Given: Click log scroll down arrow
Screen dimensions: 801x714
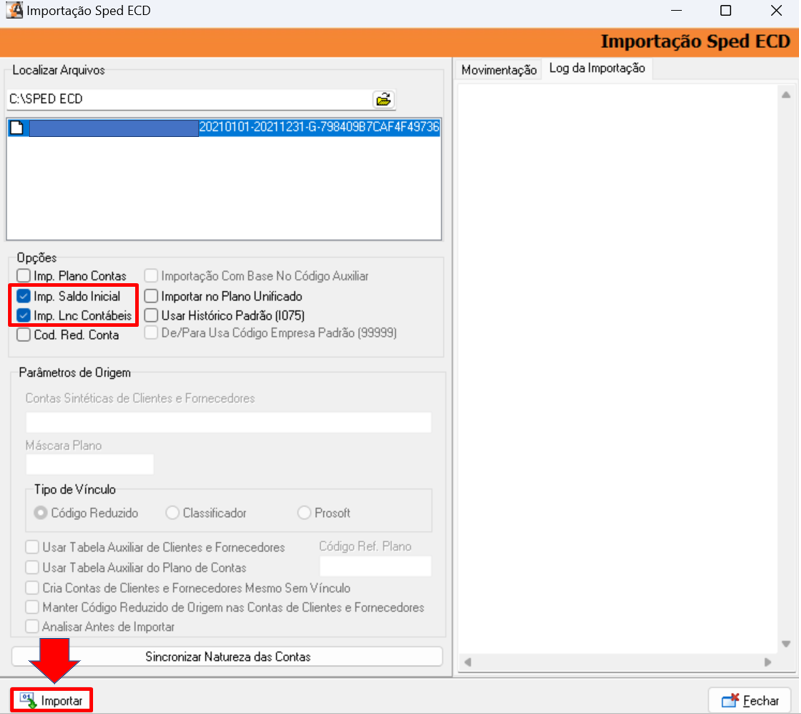Looking at the screenshot, I should 786,644.
